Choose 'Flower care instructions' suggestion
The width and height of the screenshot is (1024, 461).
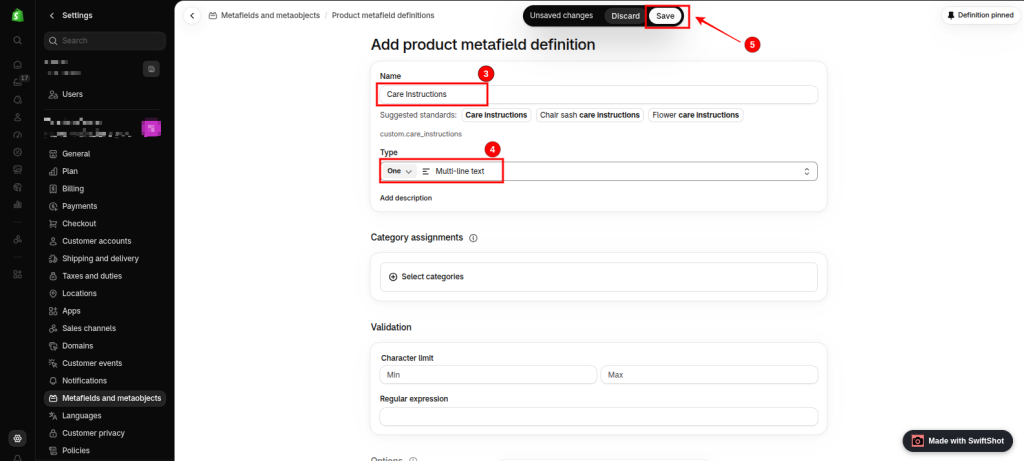696,115
